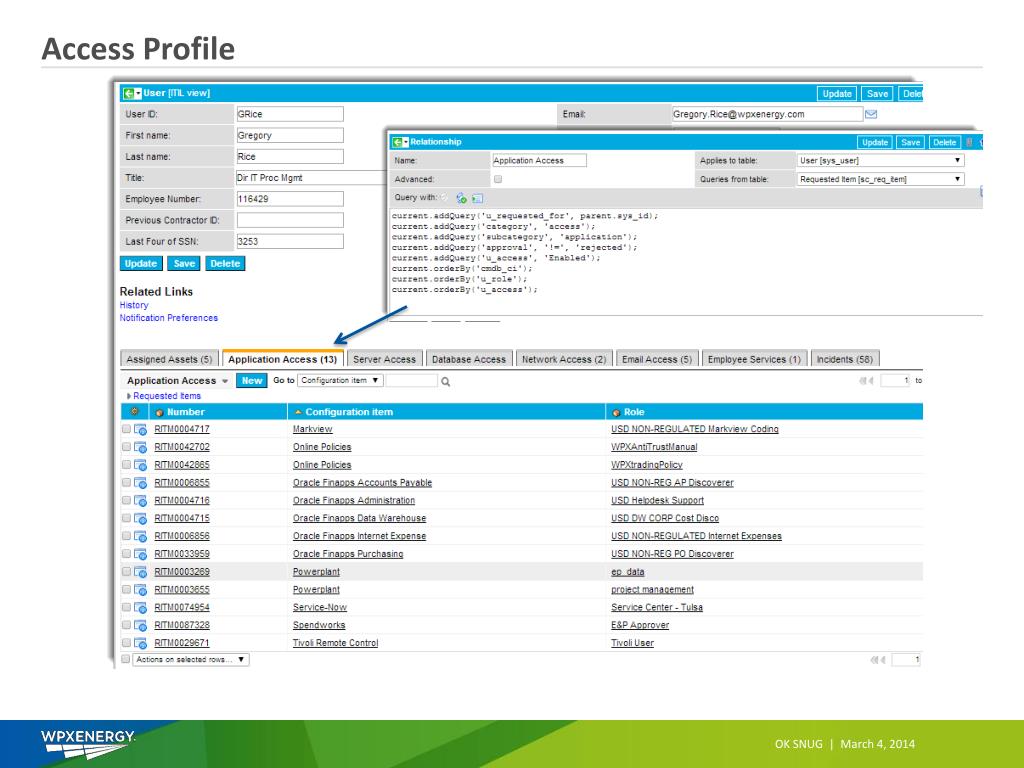Open preview icon for RITM0087328
Viewport: 1024px width, 768px height.
pyautogui.click(x=140, y=626)
